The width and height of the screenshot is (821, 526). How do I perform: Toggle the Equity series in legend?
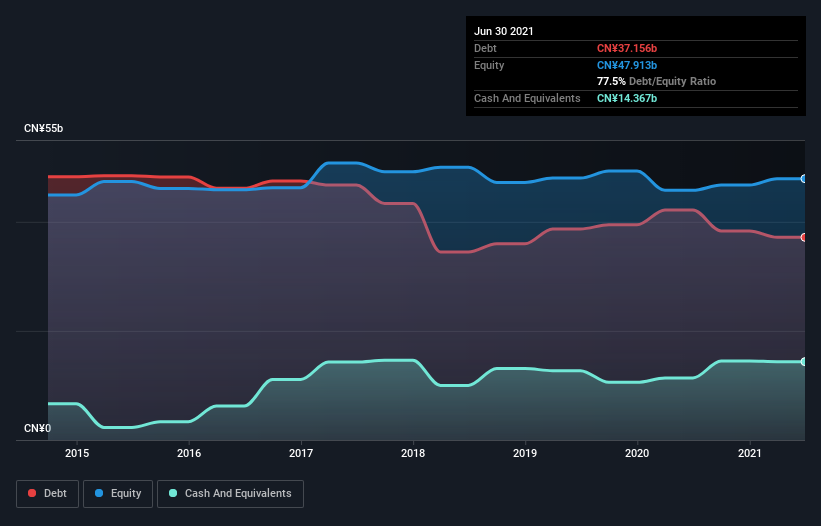(x=118, y=494)
